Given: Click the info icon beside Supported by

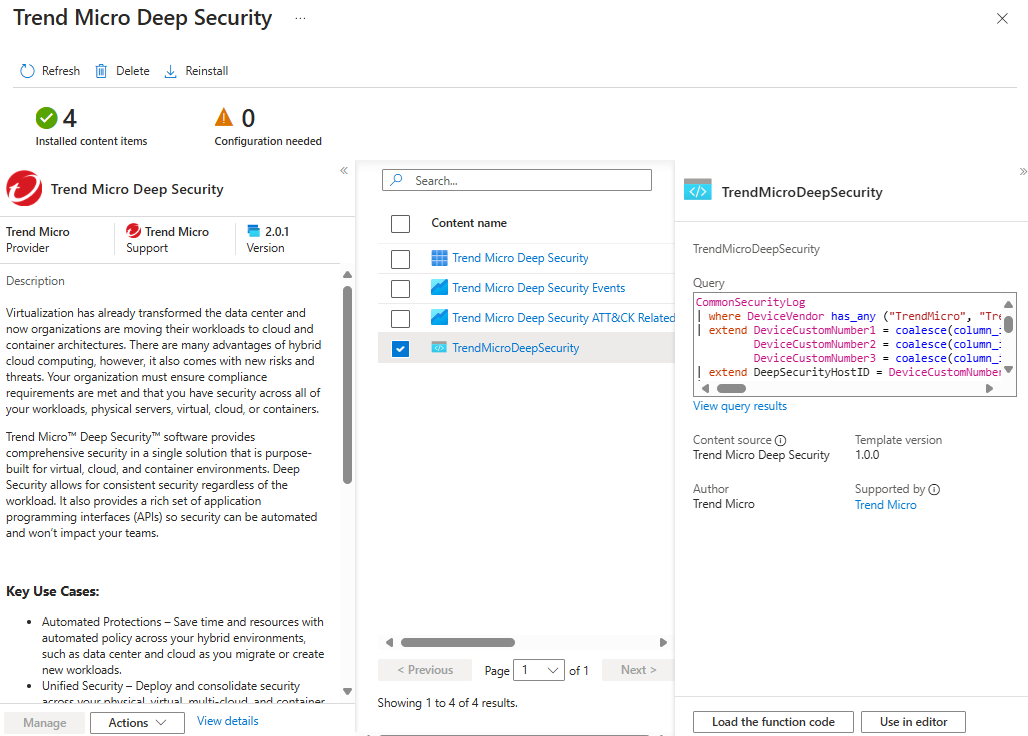Looking at the screenshot, I should coord(934,490).
